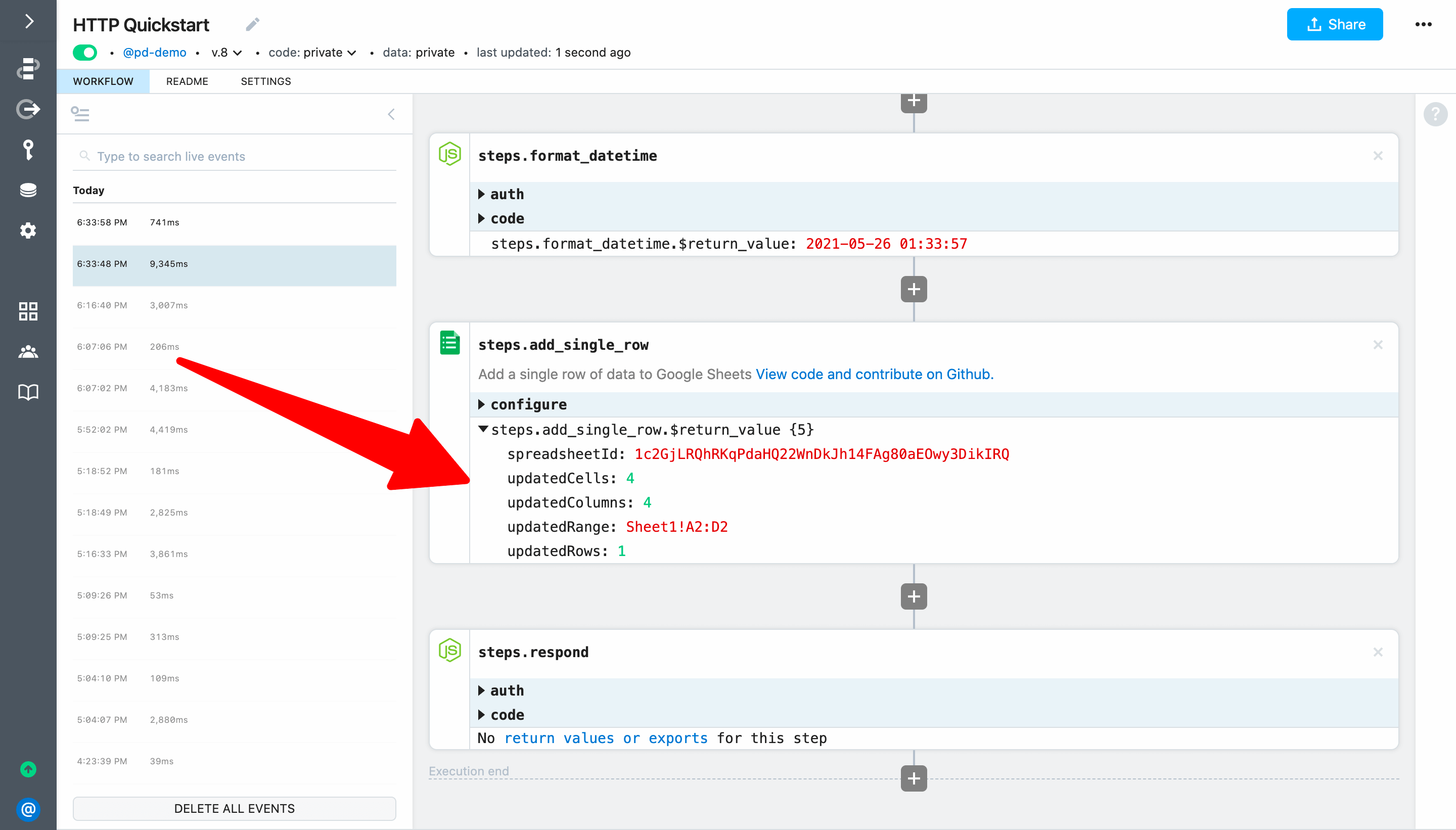1456x830 pixels.
Task: Open View code and contribute on Github link
Action: click(x=874, y=374)
